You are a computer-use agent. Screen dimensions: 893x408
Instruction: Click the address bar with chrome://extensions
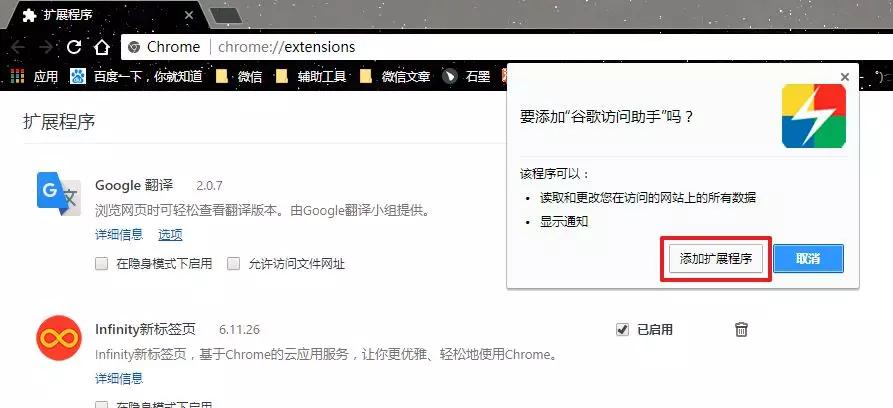click(507, 47)
